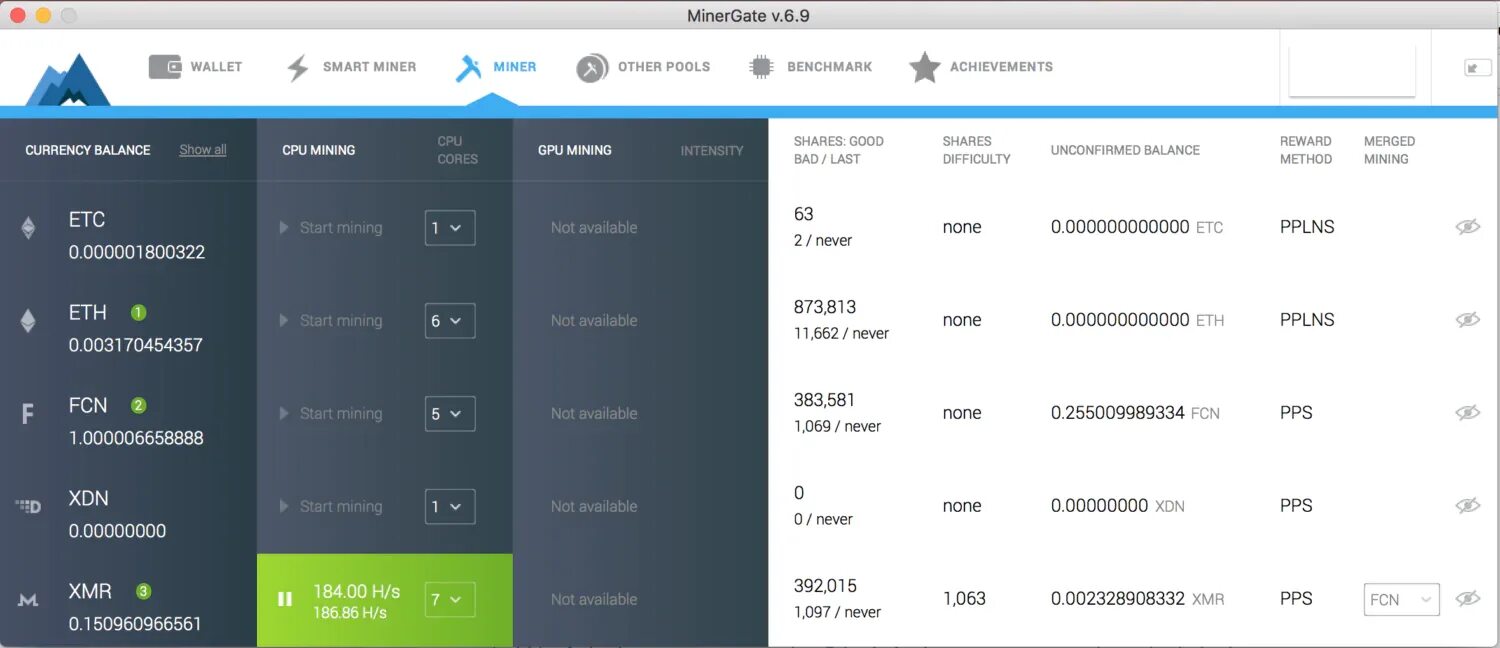The image size is (1500, 648).
Task: Click the Unconfirmed Balance column header
Action: (x=1125, y=150)
